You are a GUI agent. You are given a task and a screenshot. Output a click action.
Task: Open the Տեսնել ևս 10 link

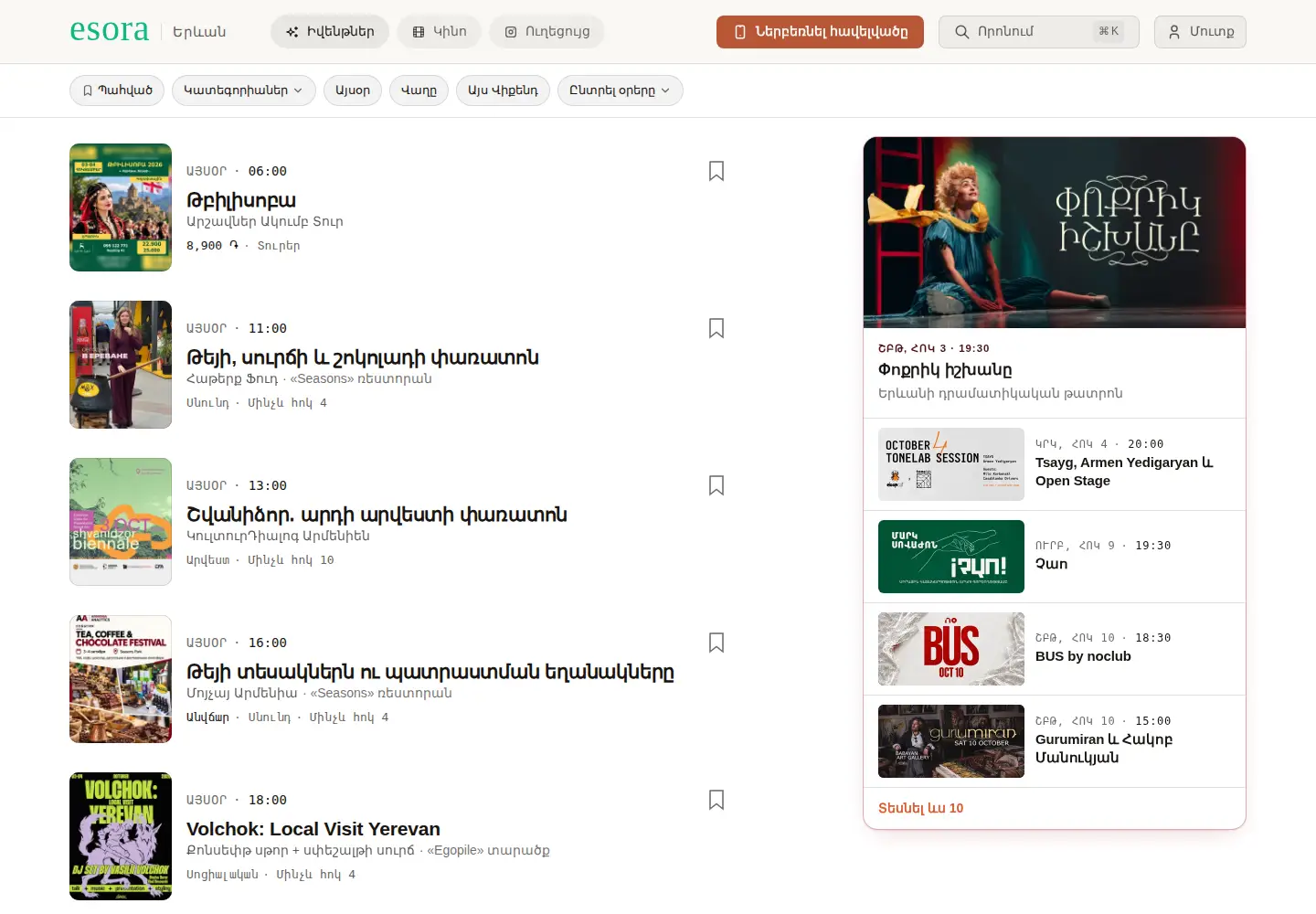pos(920,808)
